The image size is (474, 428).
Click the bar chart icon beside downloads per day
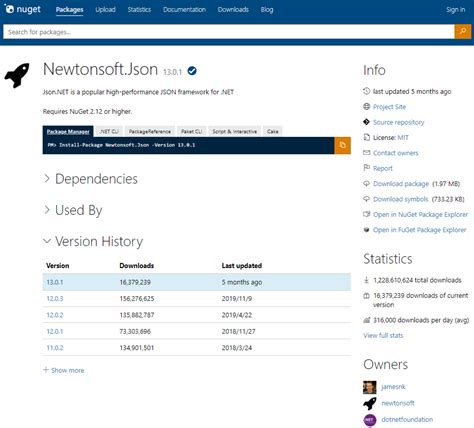(x=366, y=320)
